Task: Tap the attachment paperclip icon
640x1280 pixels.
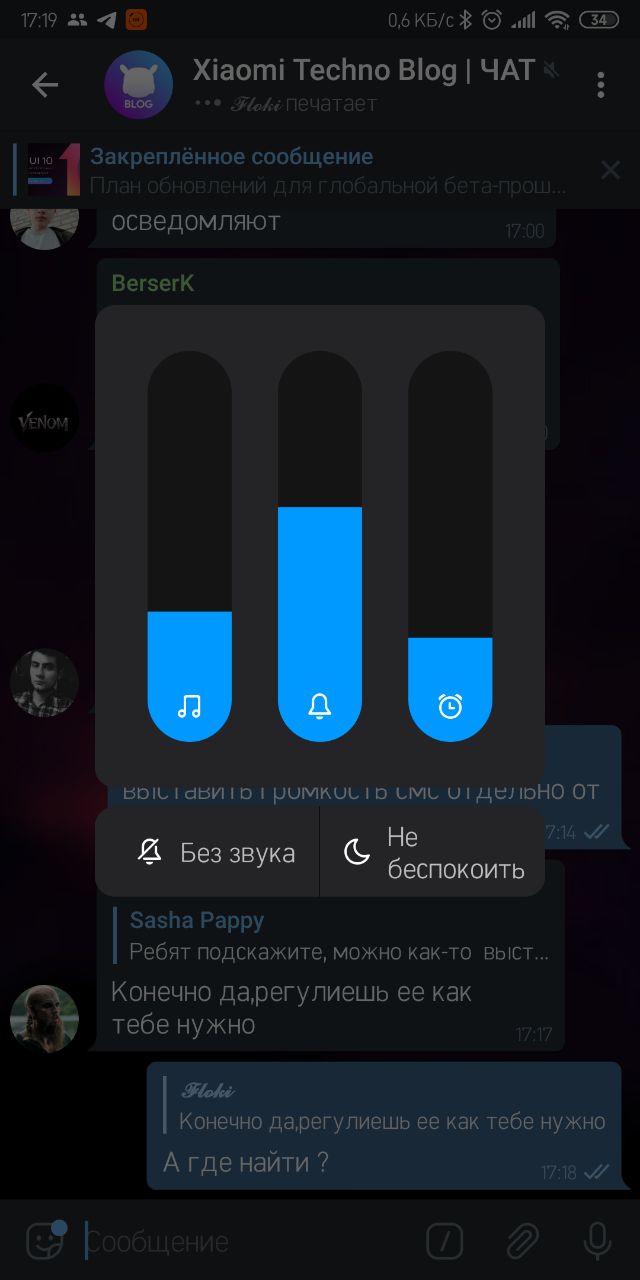Action: coord(521,1241)
